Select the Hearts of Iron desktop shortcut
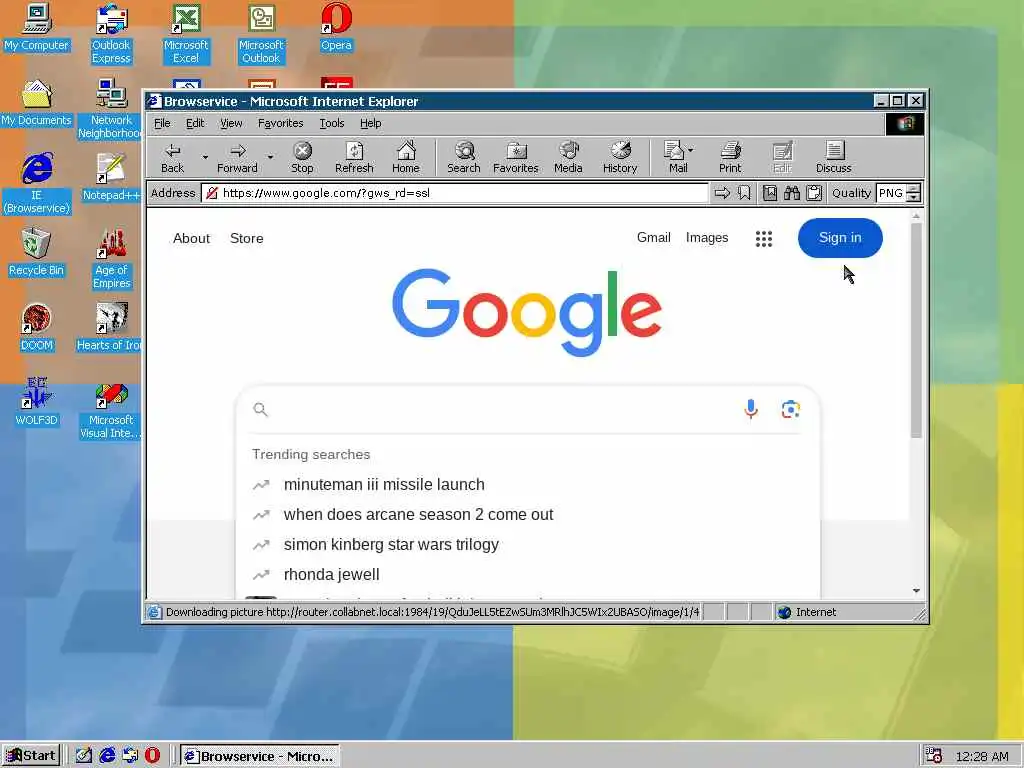The width and height of the screenshot is (1024, 768). pos(109,327)
